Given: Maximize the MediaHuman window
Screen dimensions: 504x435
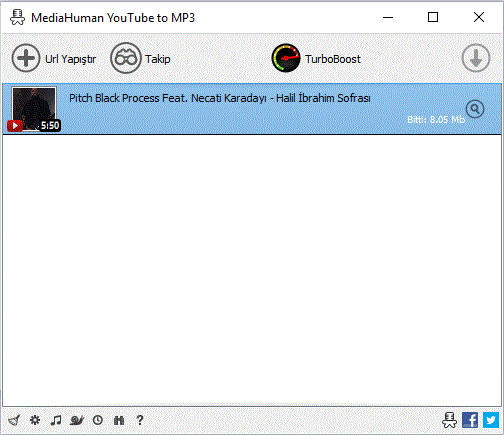Looking at the screenshot, I should pyautogui.click(x=433, y=17).
